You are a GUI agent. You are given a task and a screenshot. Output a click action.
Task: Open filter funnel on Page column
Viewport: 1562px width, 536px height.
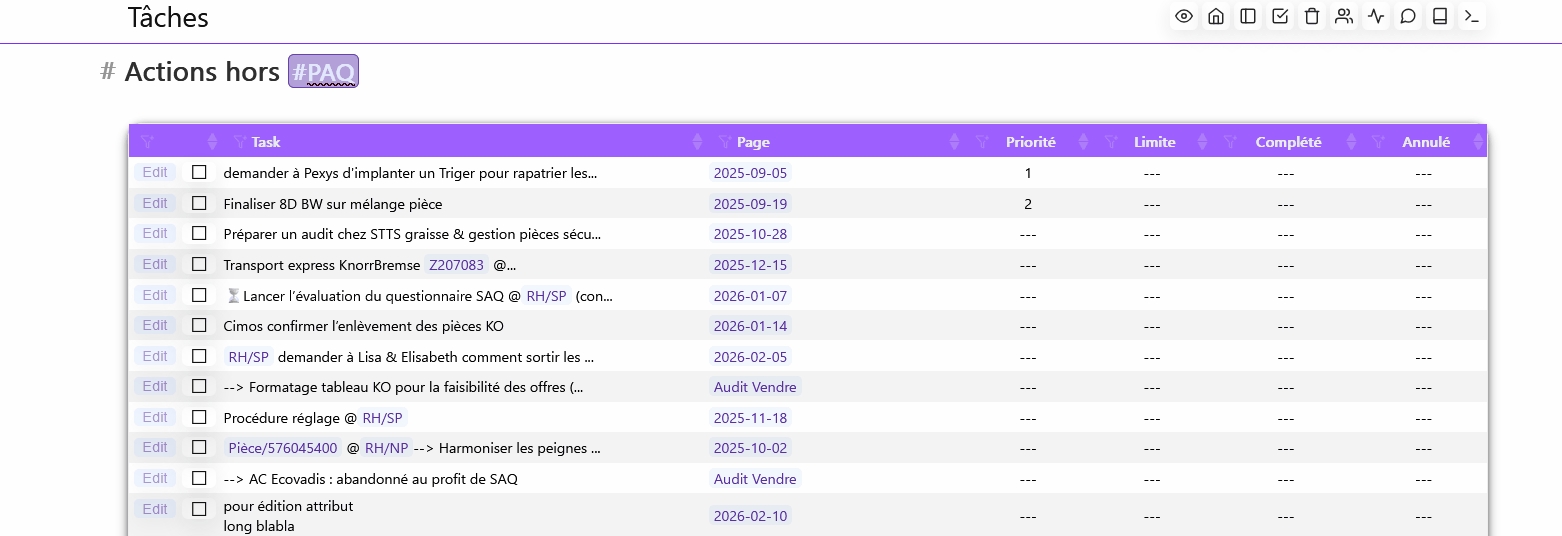coord(725,142)
